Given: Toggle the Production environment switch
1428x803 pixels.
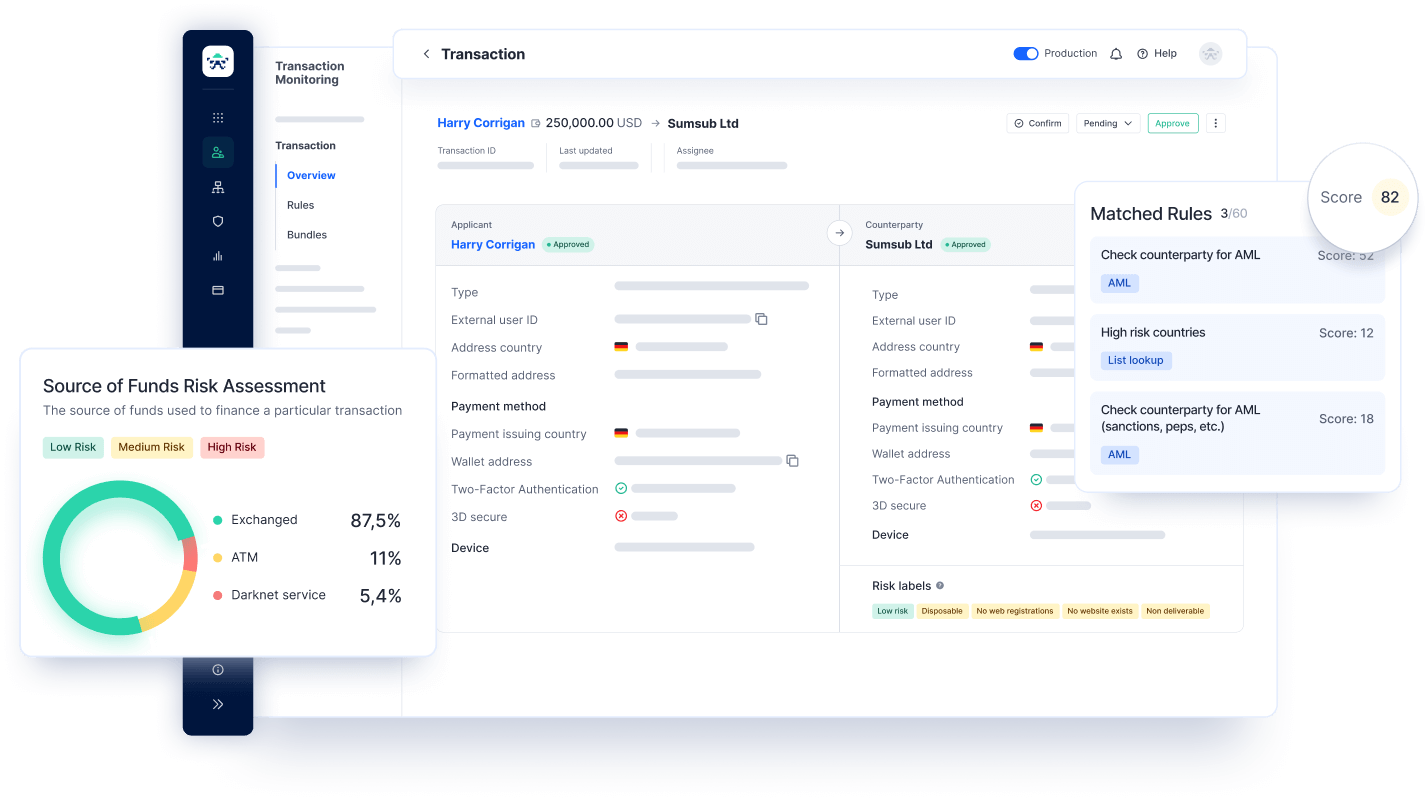Looking at the screenshot, I should (1025, 54).
